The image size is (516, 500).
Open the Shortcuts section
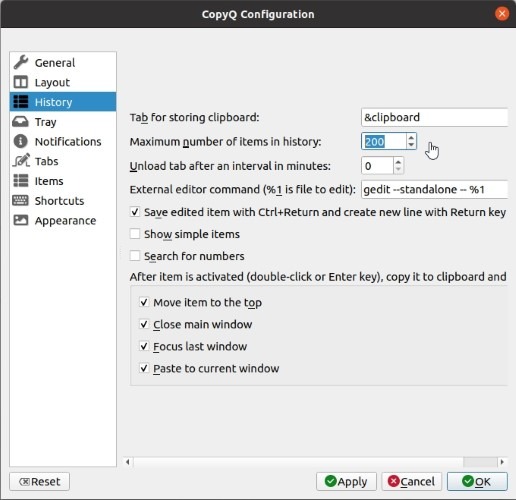pyautogui.click(x=63, y=200)
